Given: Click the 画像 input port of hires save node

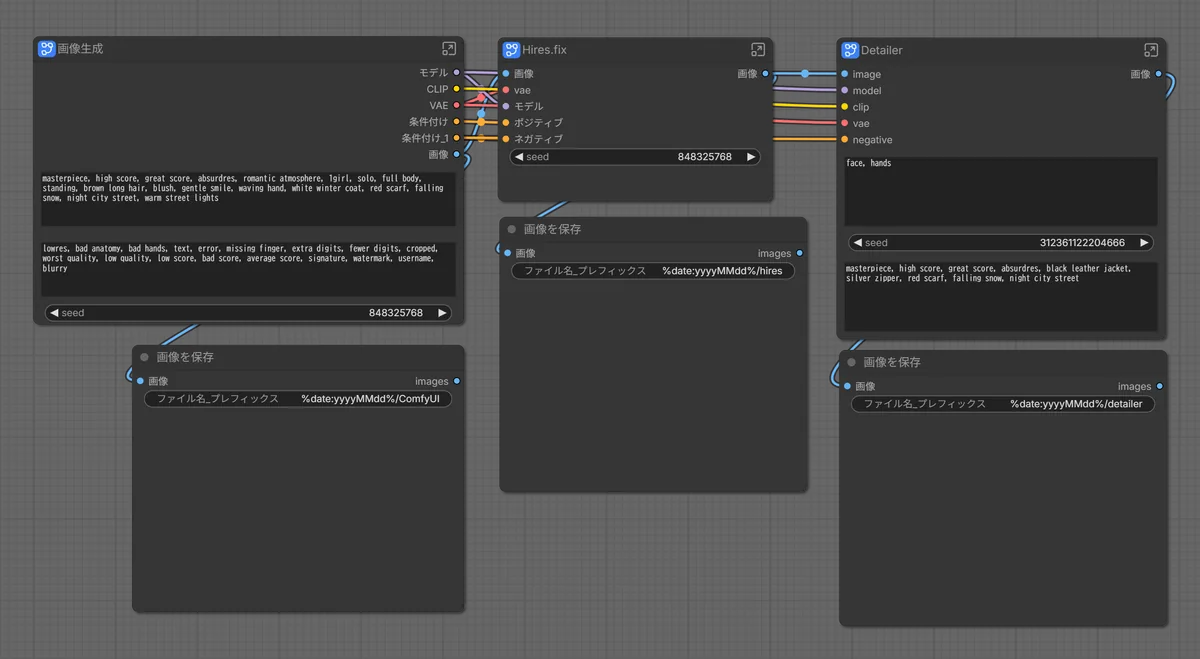Looking at the screenshot, I should click(x=506, y=253).
